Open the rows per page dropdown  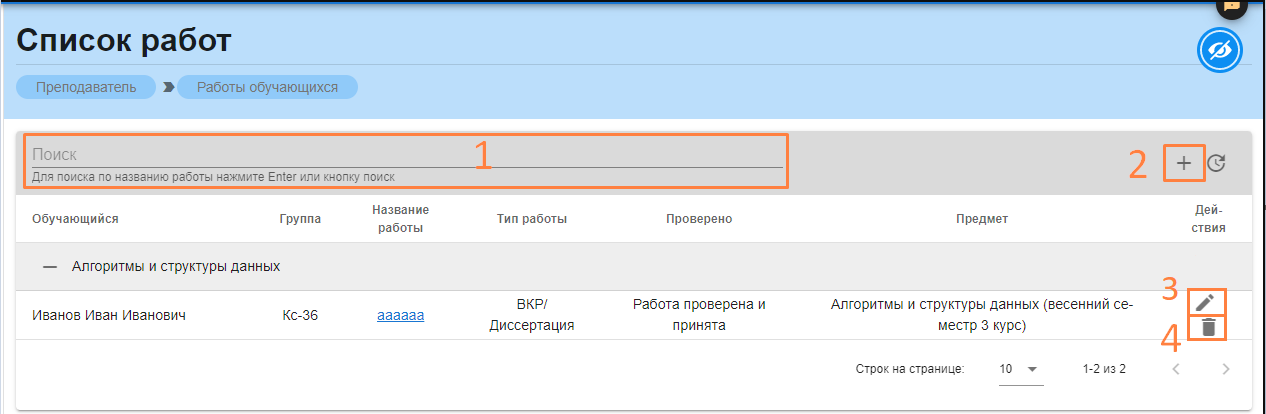point(1020,369)
